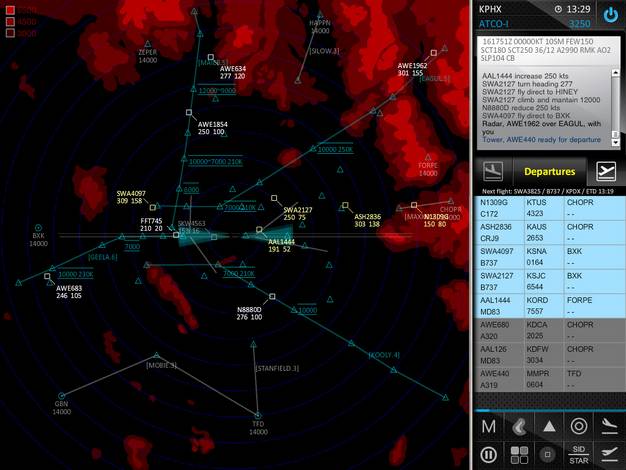
Task: Toggle the bottom dark-red altitude legend checkbox
Action: tap(10, 32)
